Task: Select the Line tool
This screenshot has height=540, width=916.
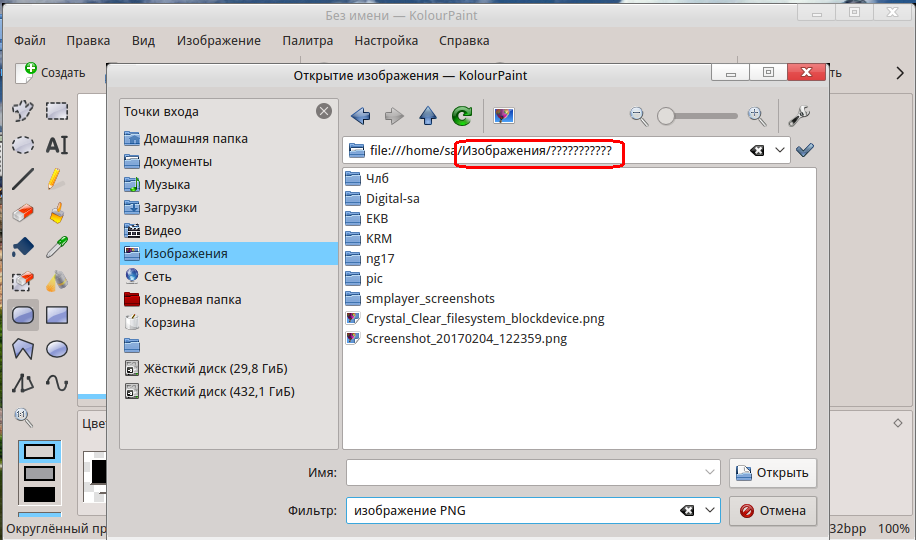Action: pos(23,179)
